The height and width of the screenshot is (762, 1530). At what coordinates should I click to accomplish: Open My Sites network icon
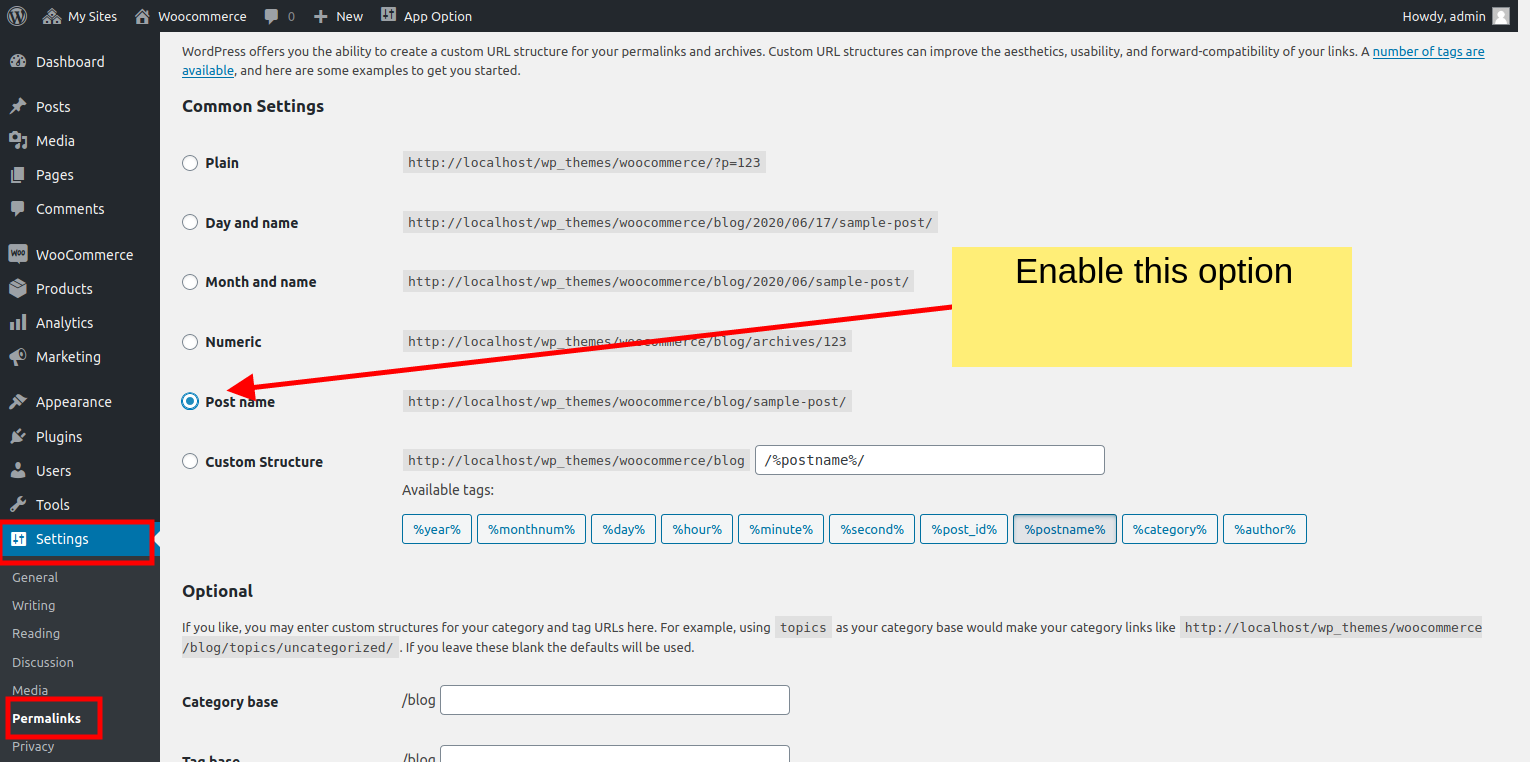[52, 16]
